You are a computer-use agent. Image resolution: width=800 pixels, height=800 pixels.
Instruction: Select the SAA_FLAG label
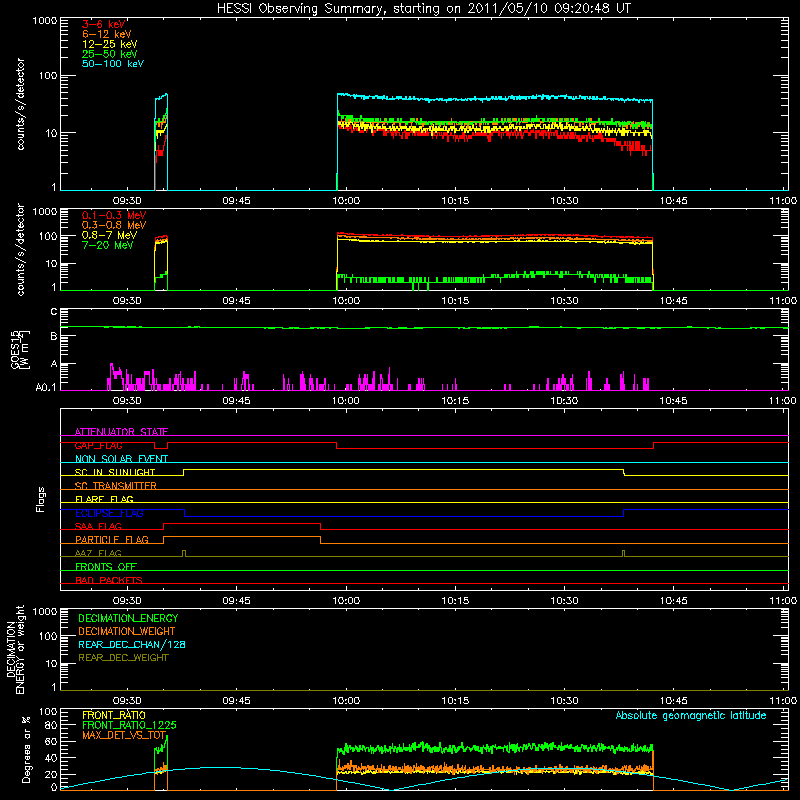click(98, 527)
